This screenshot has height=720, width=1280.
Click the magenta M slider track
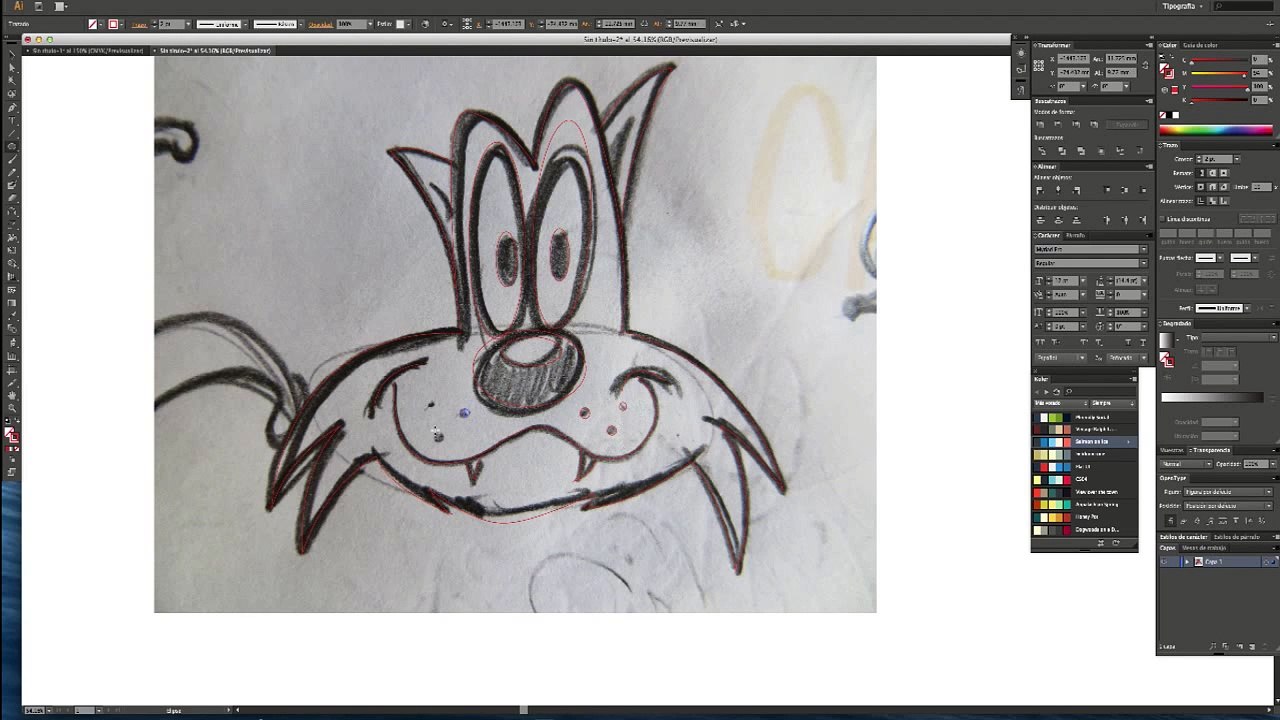tap(1219, 75)
